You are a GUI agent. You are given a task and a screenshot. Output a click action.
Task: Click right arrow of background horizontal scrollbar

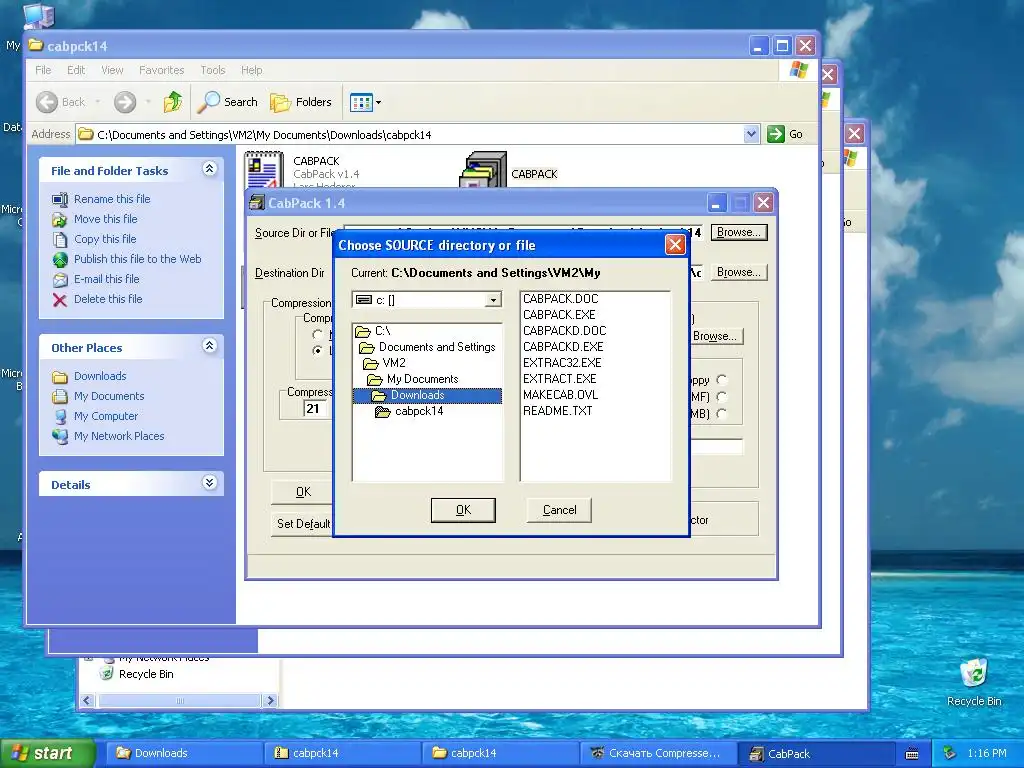click(x=271, y=700)
